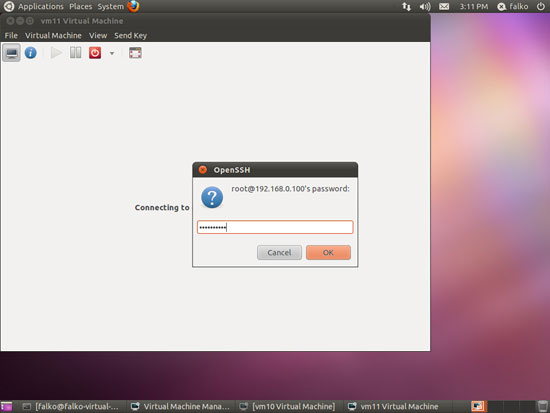Open the sound volume indicator
The image size is (550, 413).
coord(425,6)
